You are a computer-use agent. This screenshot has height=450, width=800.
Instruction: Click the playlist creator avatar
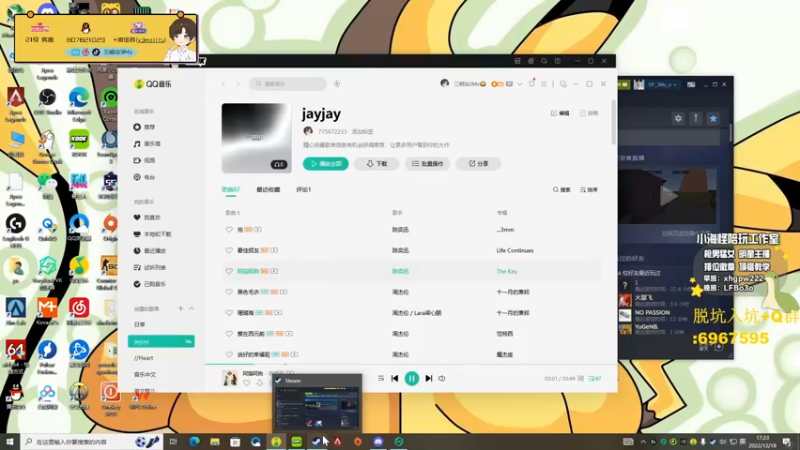coord(308,131)
